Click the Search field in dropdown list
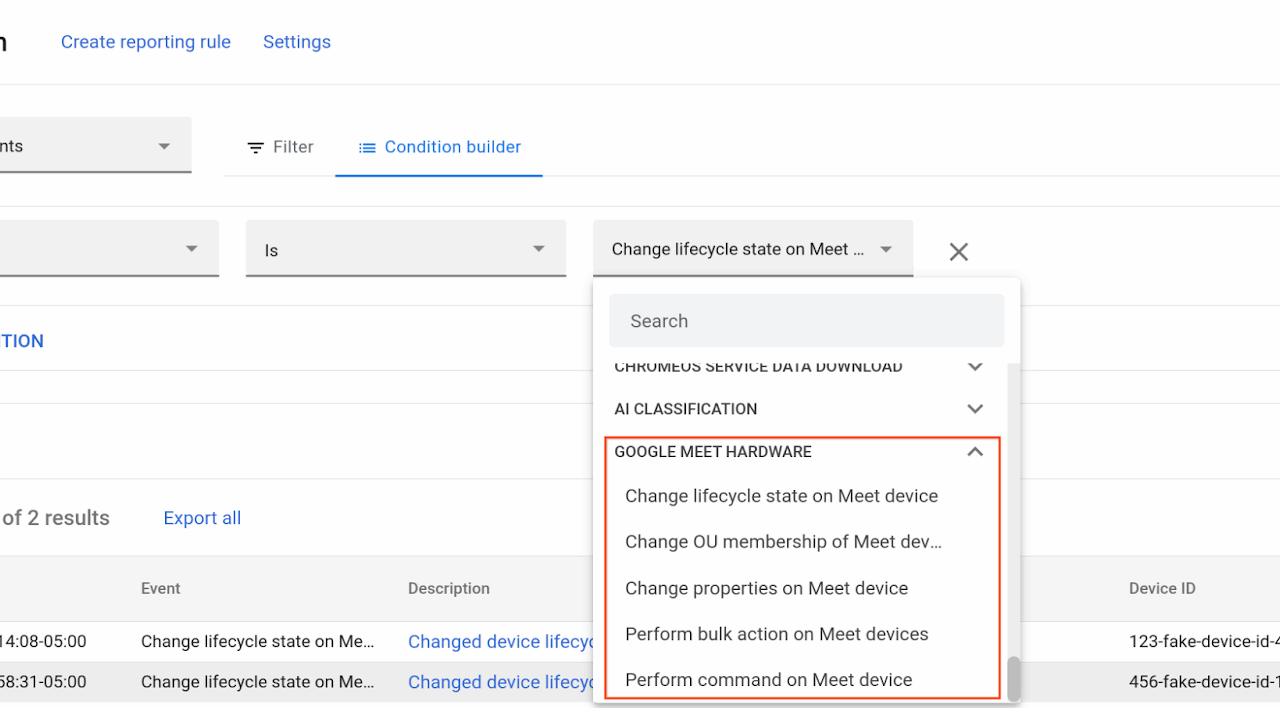Viewport: 1280px width, 708px height. pos(806,321)
